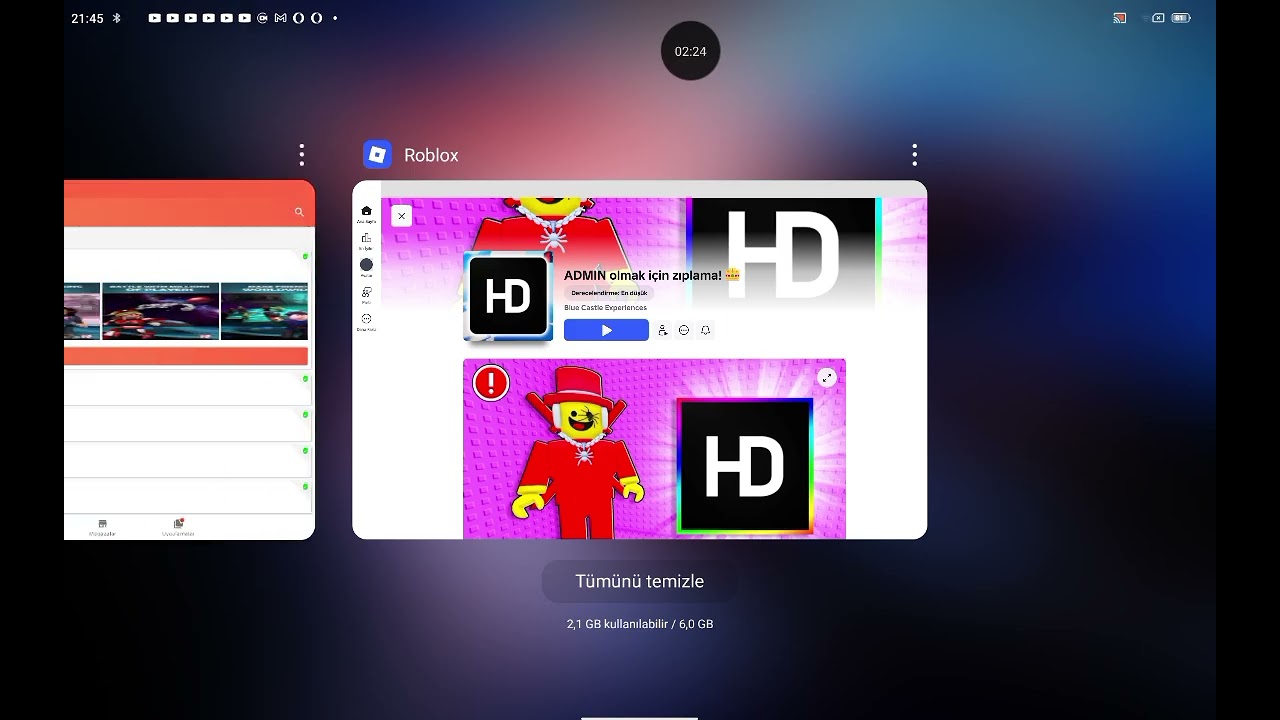
Task: Tap the invite friend icon beside Play
Action: 662,330
